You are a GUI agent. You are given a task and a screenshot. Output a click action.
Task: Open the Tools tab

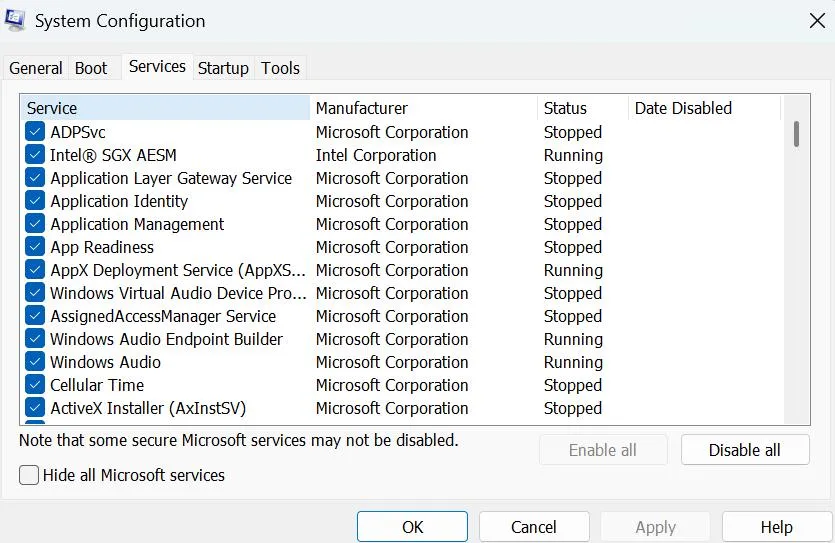coord(280,68)
